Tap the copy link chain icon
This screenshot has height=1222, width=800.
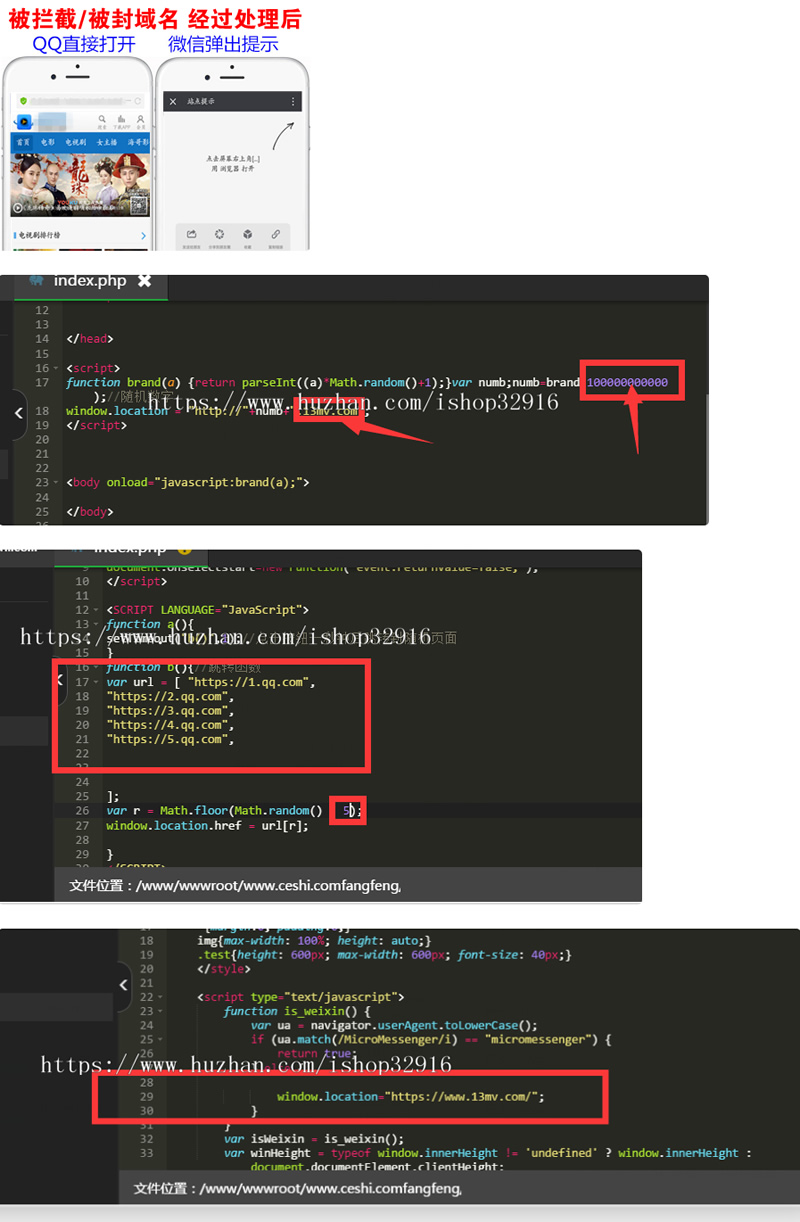pos(275,235)
